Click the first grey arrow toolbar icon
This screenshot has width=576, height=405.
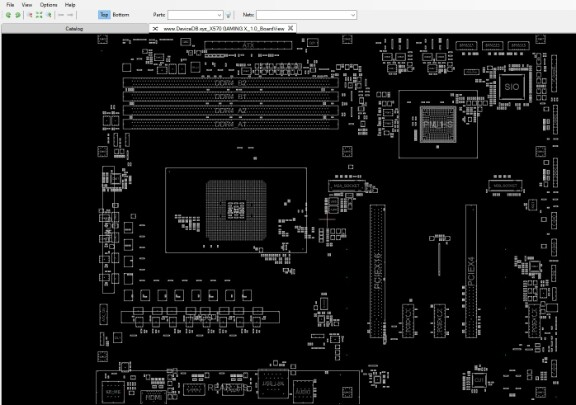pos(61,15)
